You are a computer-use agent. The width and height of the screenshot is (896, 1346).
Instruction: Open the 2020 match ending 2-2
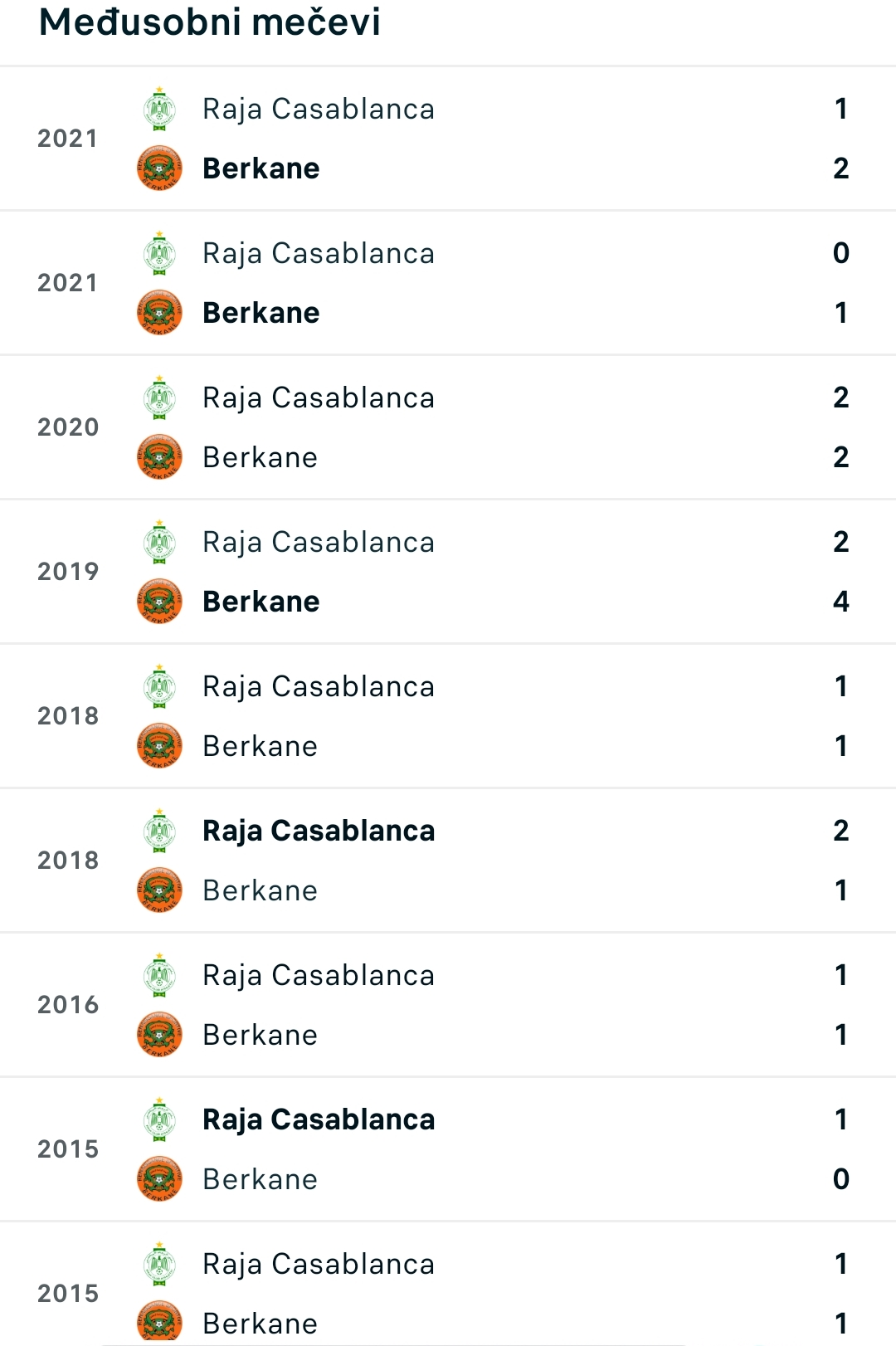(x=448, y=427)
